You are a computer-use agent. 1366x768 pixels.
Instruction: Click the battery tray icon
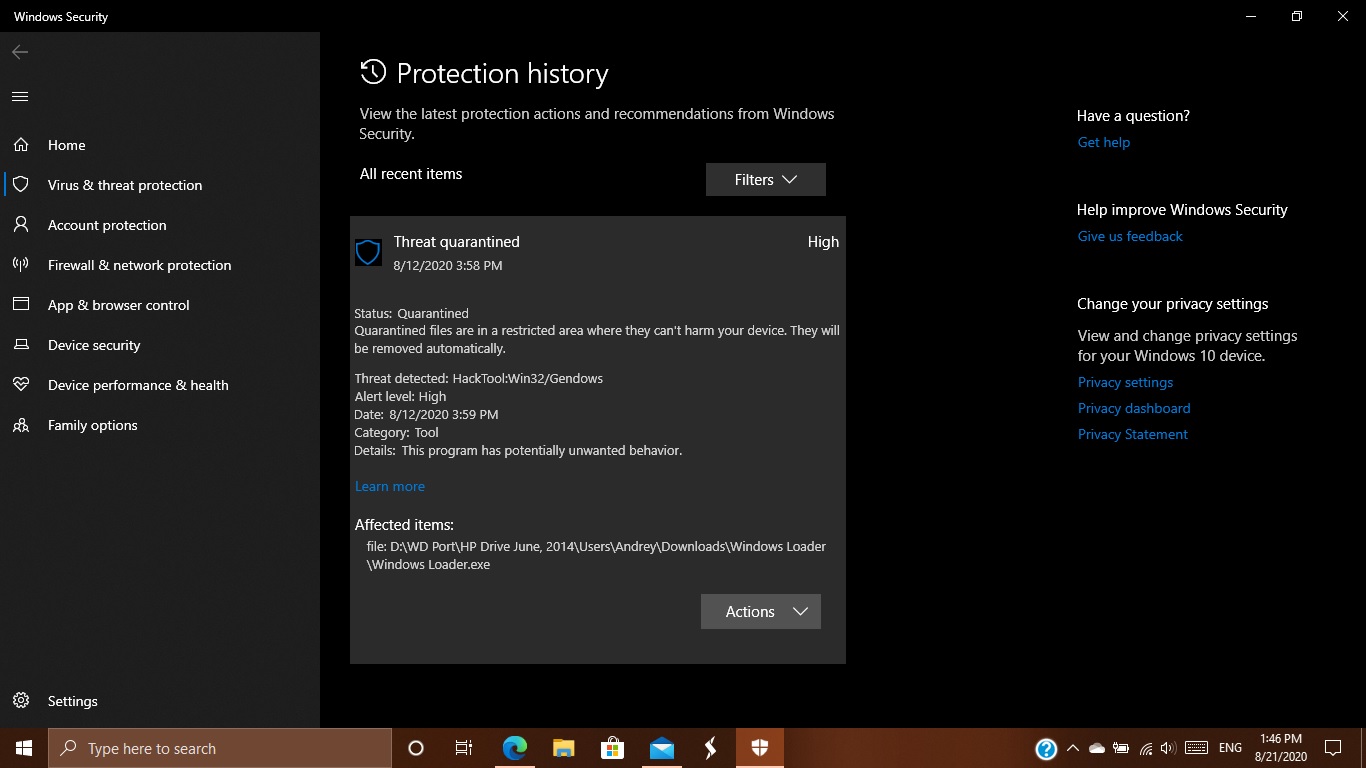(x=1121, y=748)
